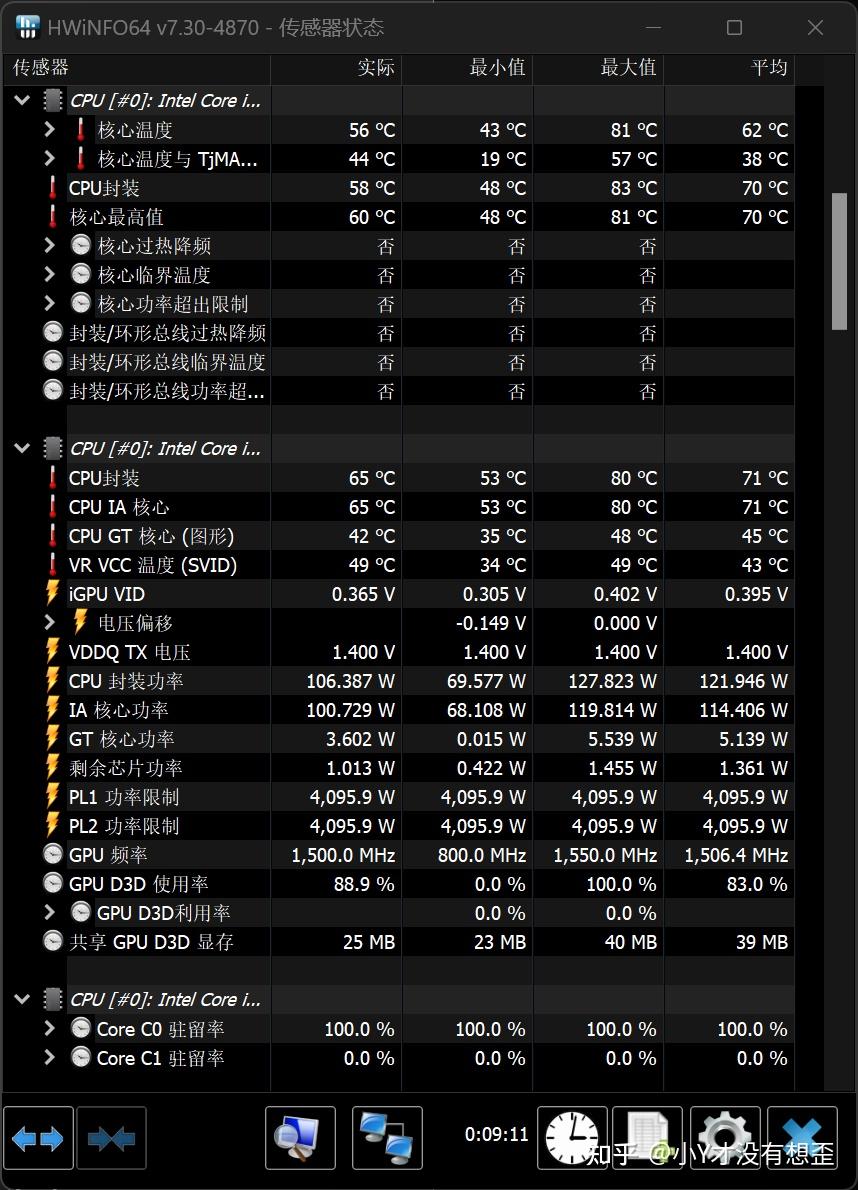
Task: Click the clock icon beside 共享 GPU D3D 显存
Action: click(x=52, y=941)
